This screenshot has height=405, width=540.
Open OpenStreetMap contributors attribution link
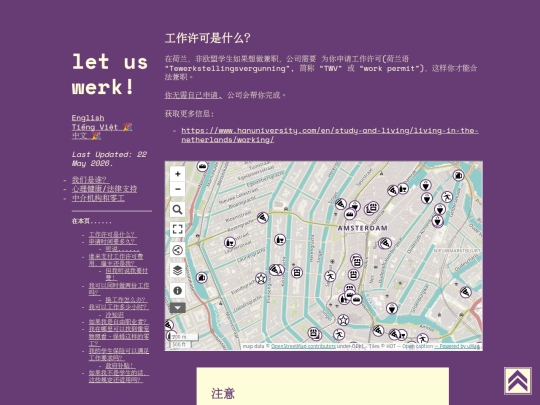pyautogui.click(x=303, y=346)
